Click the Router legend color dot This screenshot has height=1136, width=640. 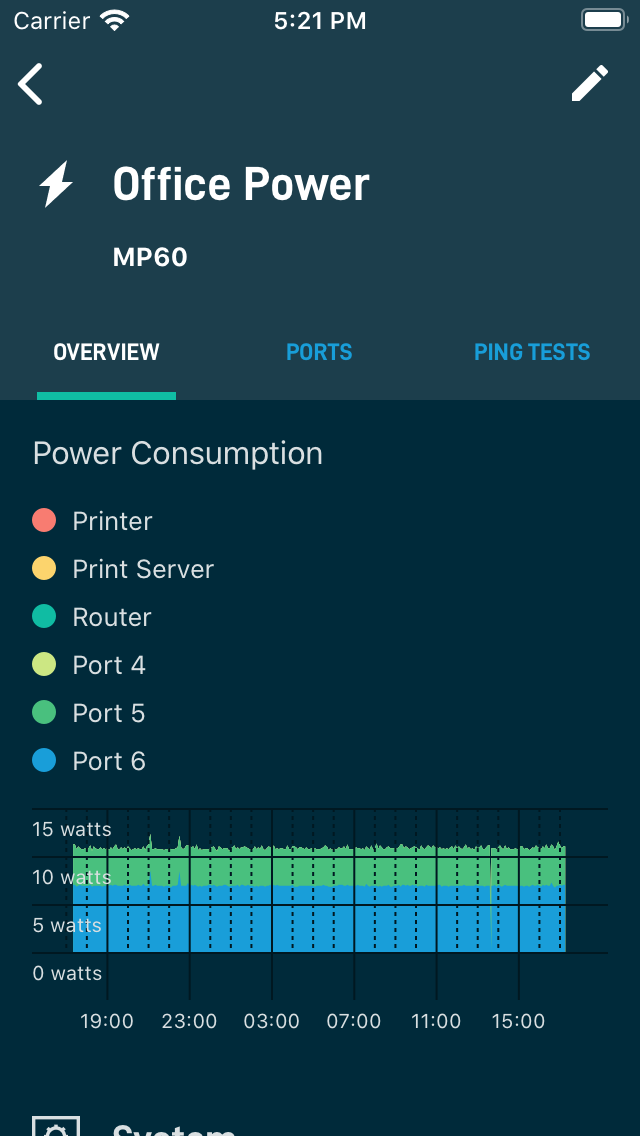click(x=43, y=615)
